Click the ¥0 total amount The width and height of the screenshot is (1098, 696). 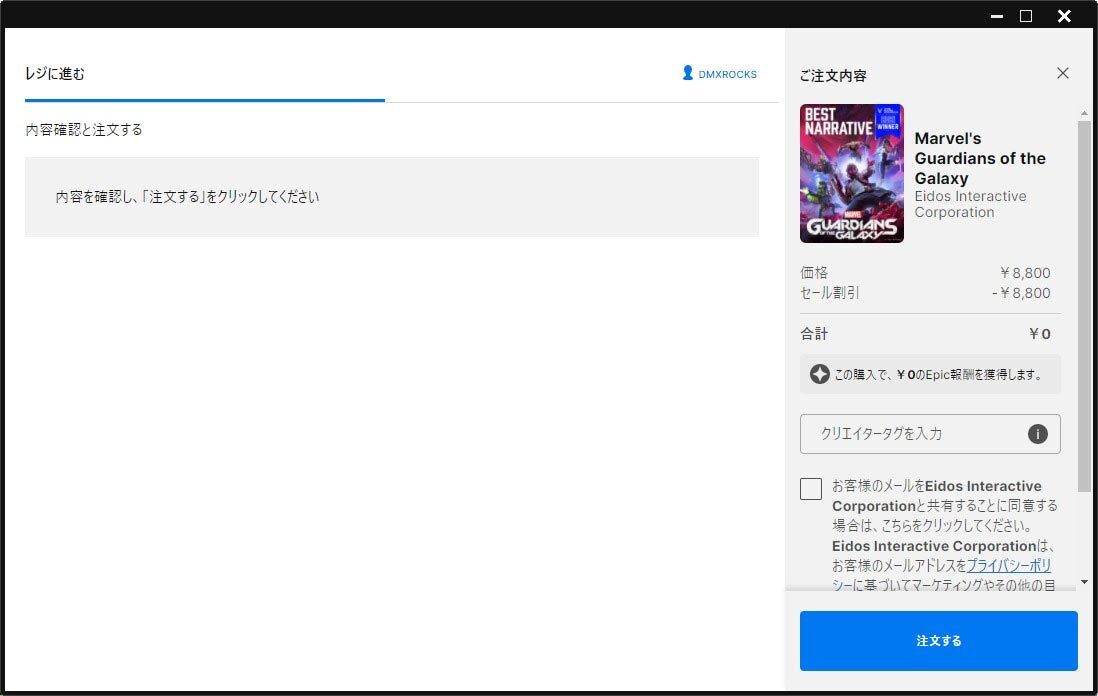[1039, 334]
